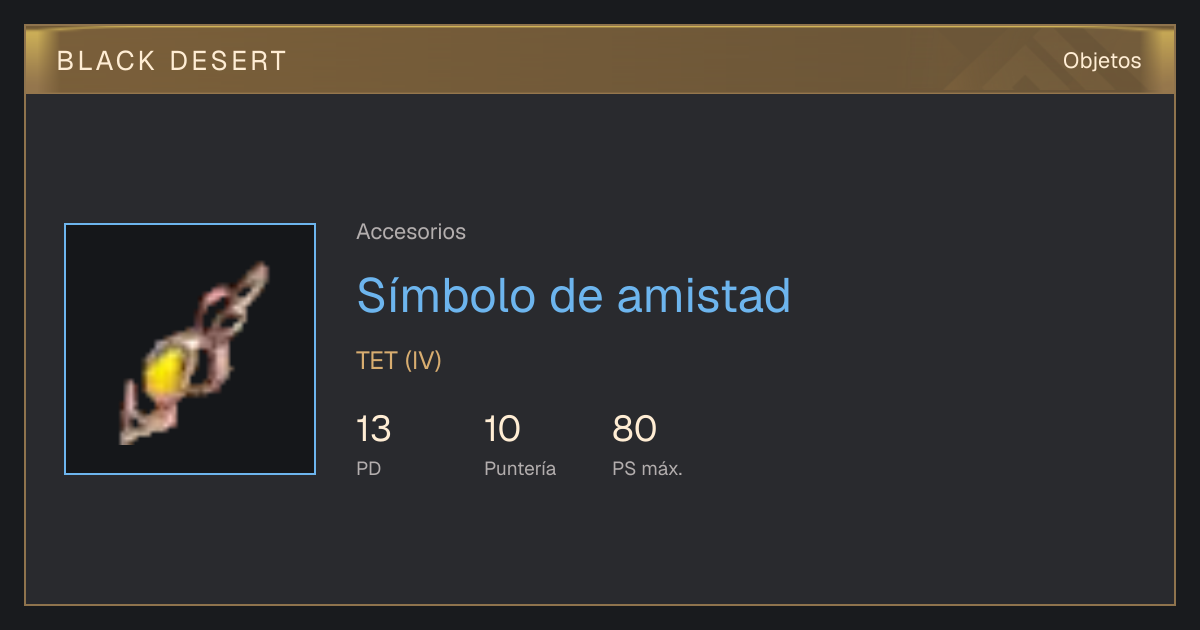The width and height of the screenshot is (1200, 630).
Task: Click the 80 max HP value
Action: [634, 429]
